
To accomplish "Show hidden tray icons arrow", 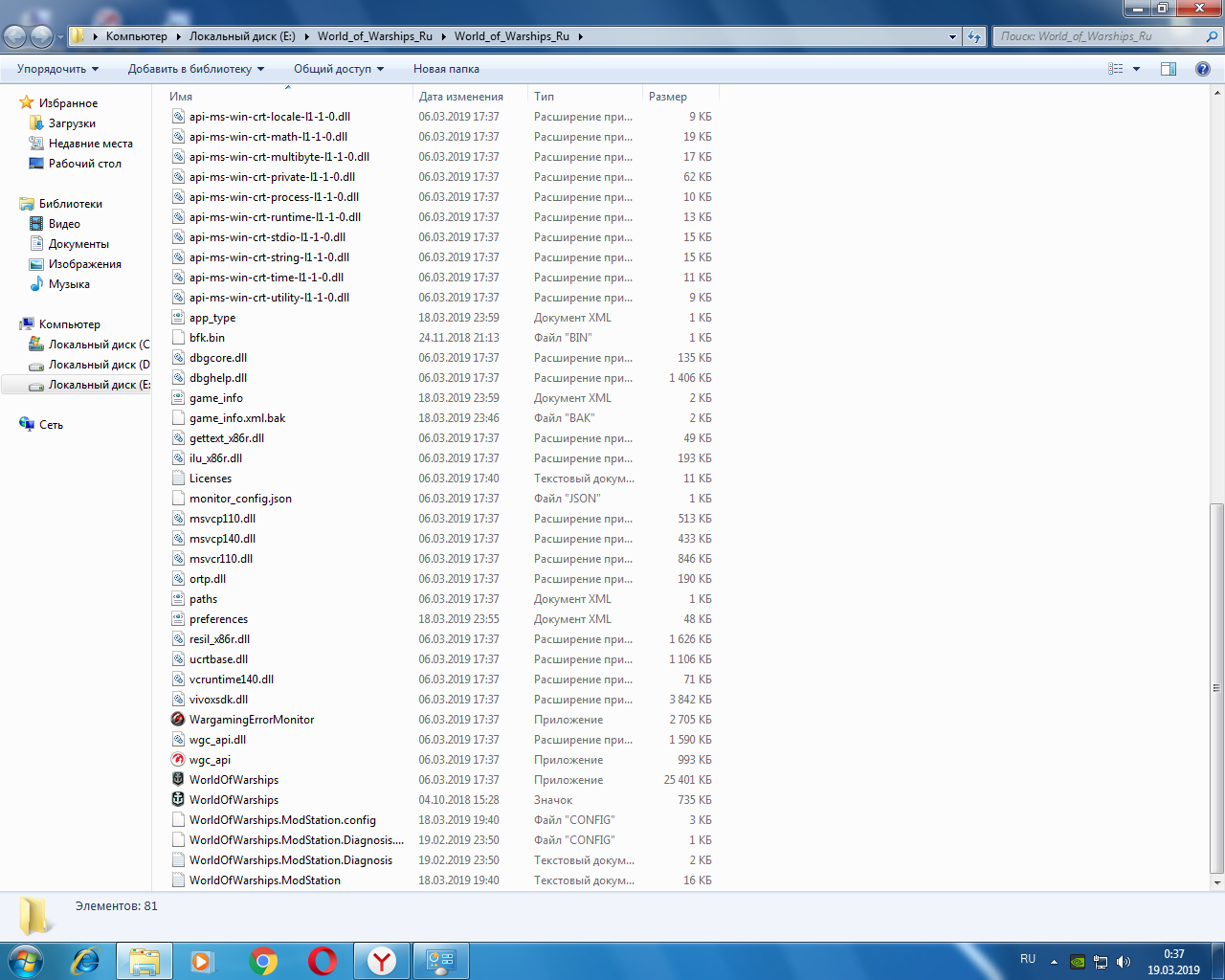I will tap(1054, 962).
